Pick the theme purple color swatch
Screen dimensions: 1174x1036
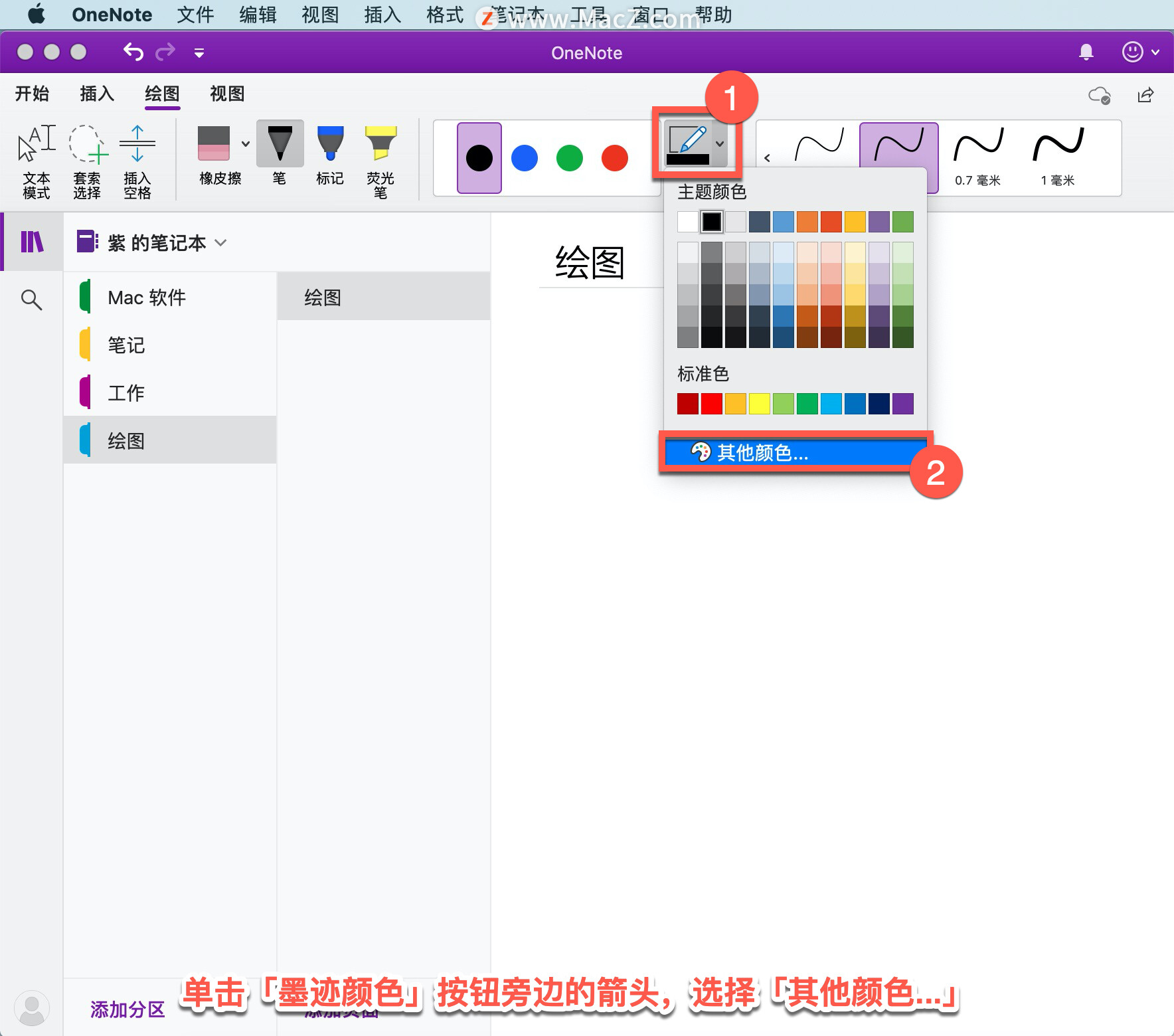(x=879, y=222)
